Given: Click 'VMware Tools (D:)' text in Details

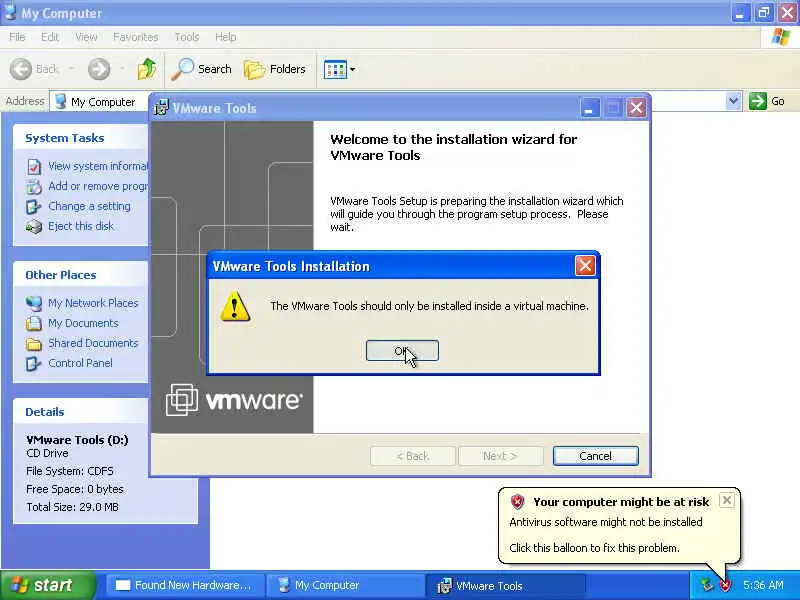Looking at the screenshot, I should [x=77, y=440].
